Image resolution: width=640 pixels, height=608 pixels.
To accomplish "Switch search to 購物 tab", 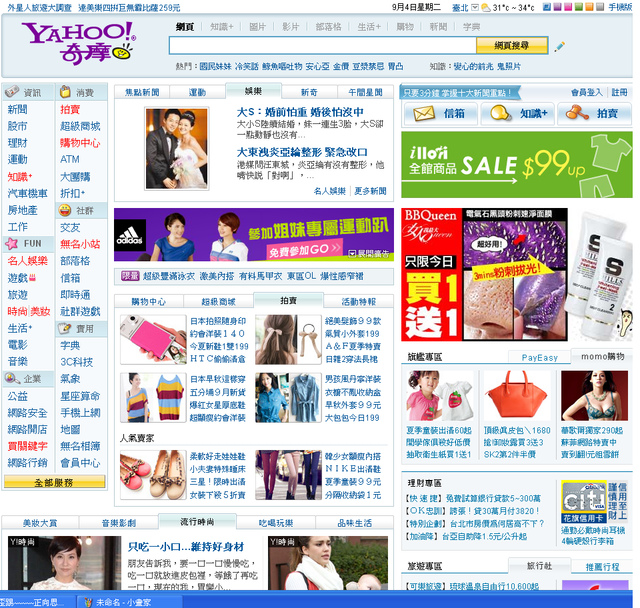I will [405, 27].
